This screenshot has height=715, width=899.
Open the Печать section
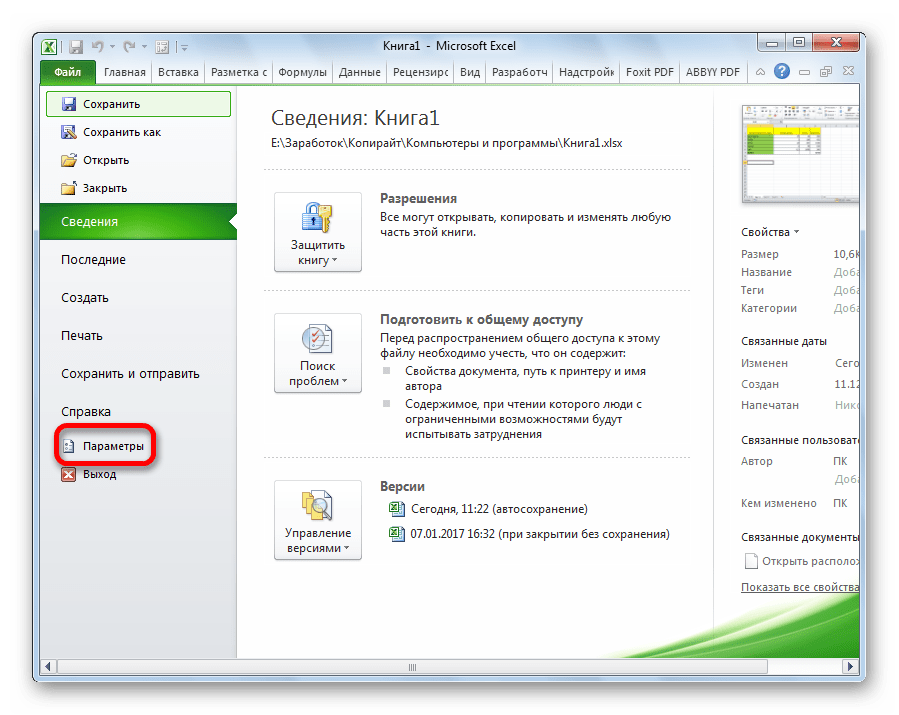point(138,335)
